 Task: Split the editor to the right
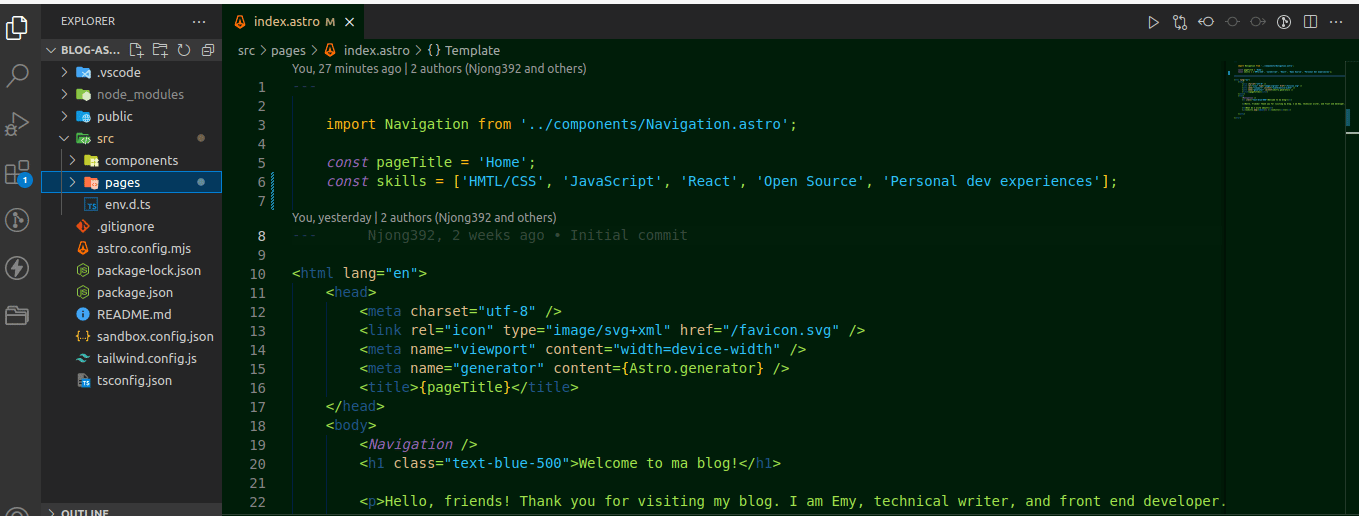pos(1311,21)
